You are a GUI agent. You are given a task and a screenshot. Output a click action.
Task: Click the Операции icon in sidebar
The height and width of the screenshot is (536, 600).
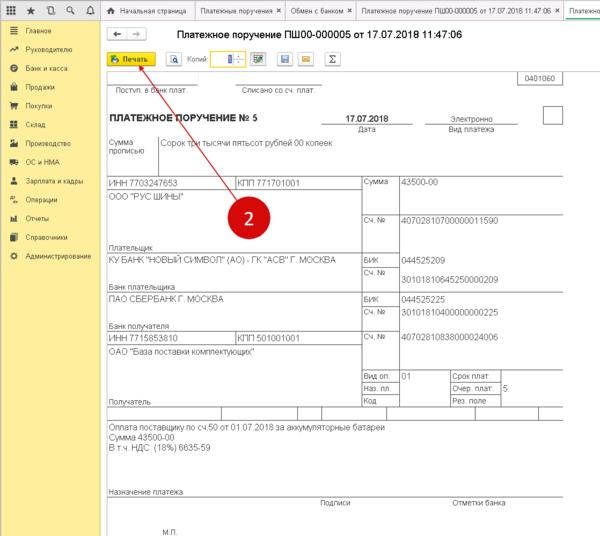tap(14, 199)
